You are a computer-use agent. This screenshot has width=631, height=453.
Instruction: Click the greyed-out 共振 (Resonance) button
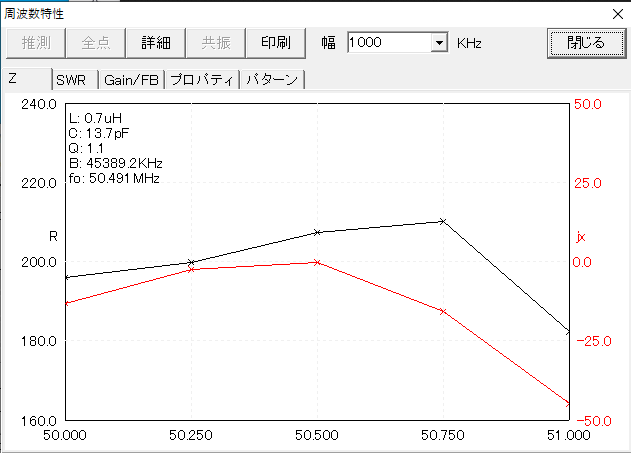click(x=216, y=42)
